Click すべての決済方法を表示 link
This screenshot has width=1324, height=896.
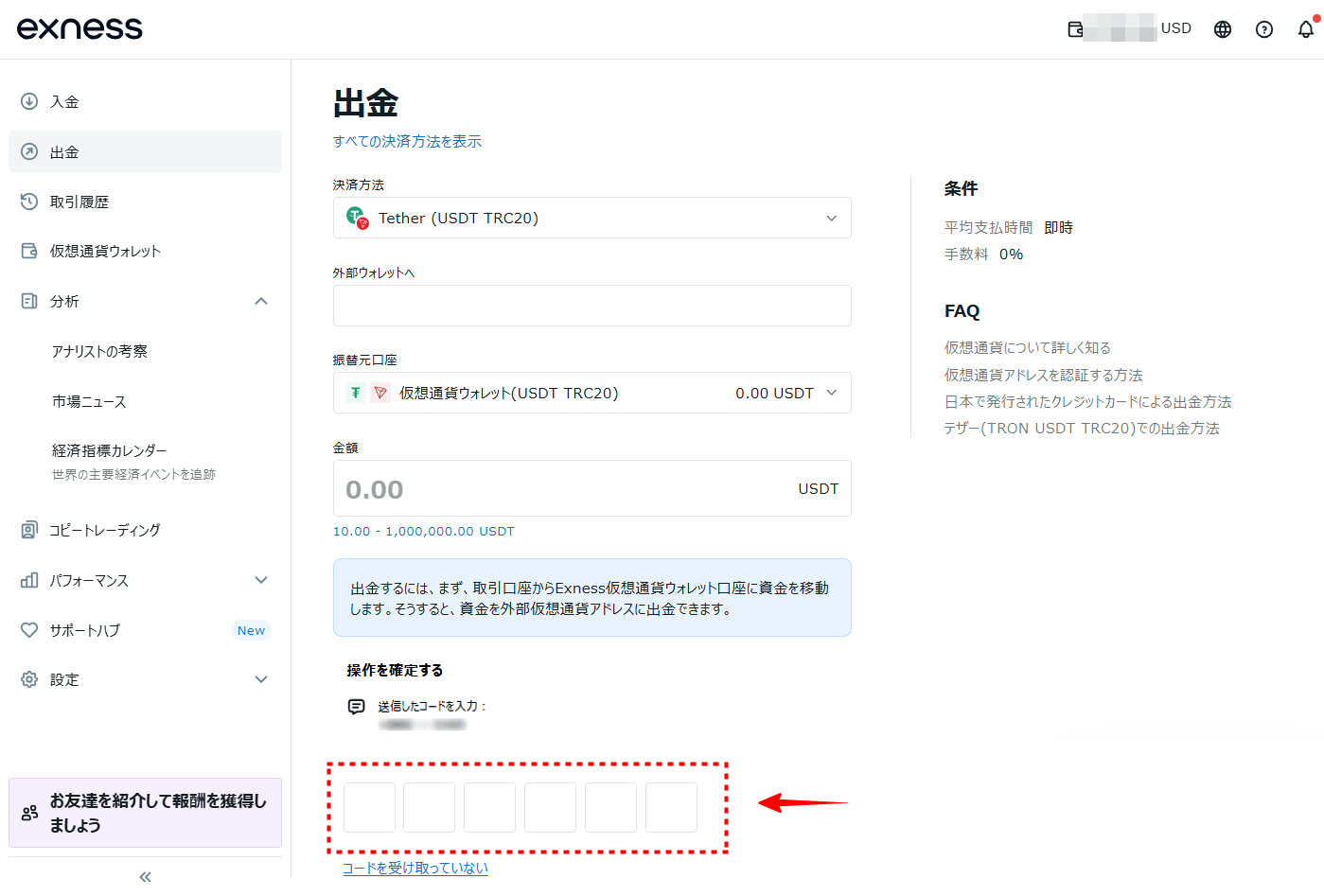407,141
